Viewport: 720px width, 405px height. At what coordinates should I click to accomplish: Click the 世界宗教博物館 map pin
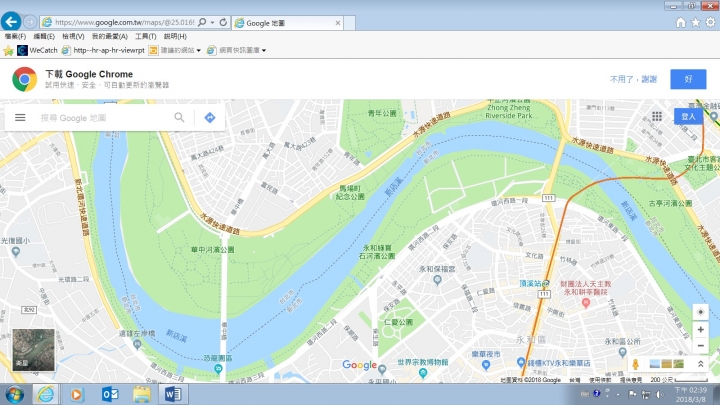pyautogui.click(x=423, y=373)
